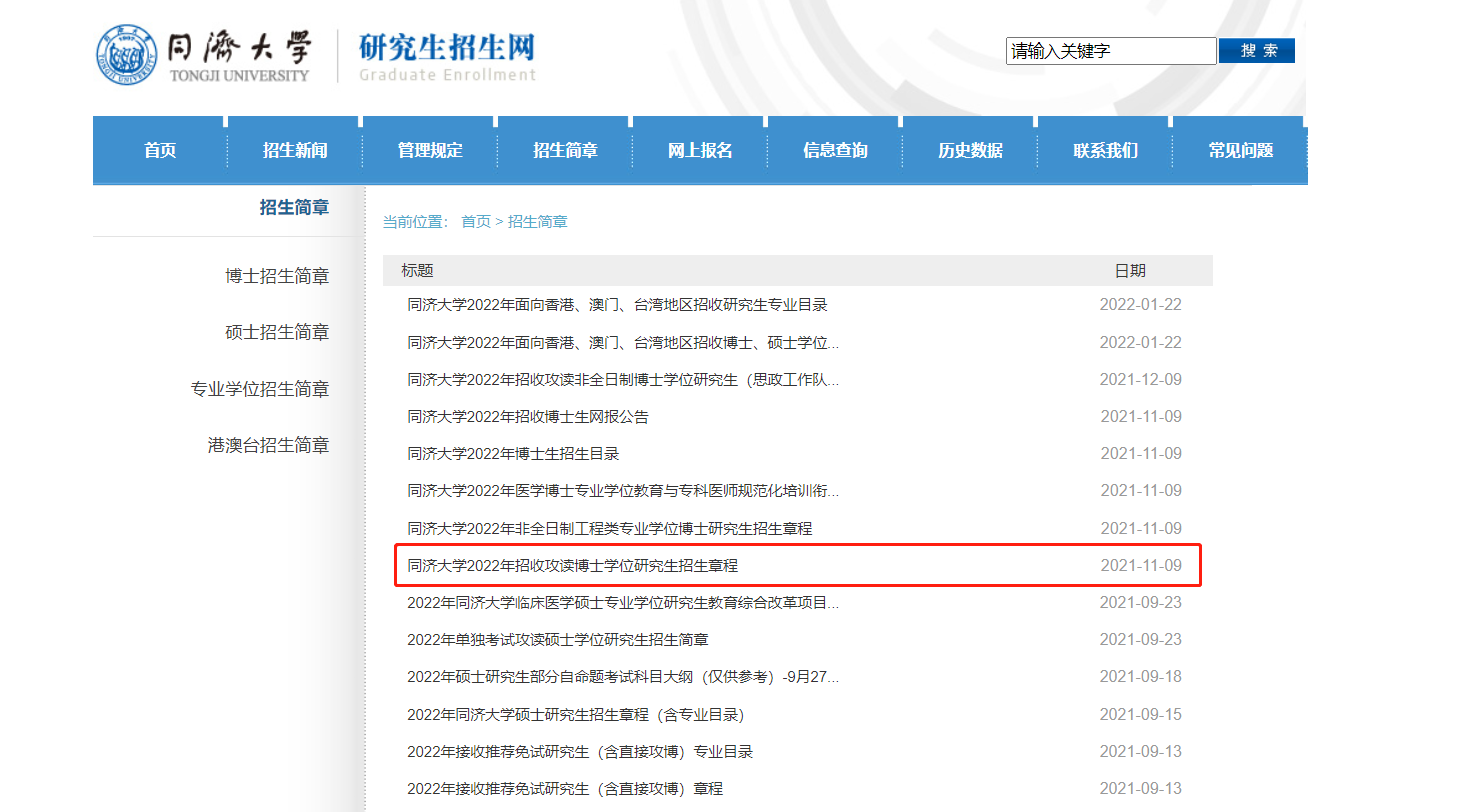Click the 2021-09-15 date cell
This screenshot has height=812, width=1484.
coord(1141,715)
